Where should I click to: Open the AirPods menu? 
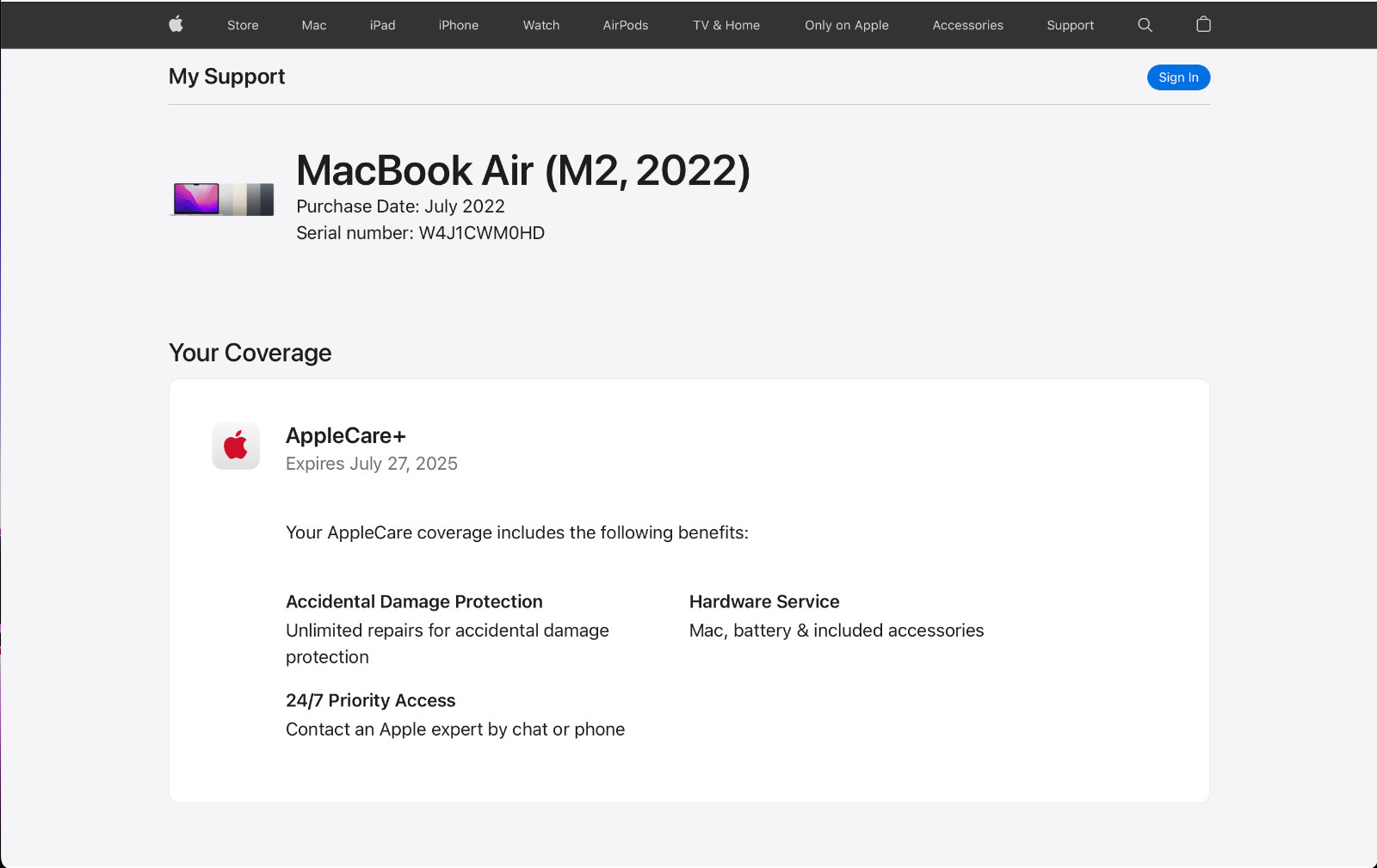[626, 25]
